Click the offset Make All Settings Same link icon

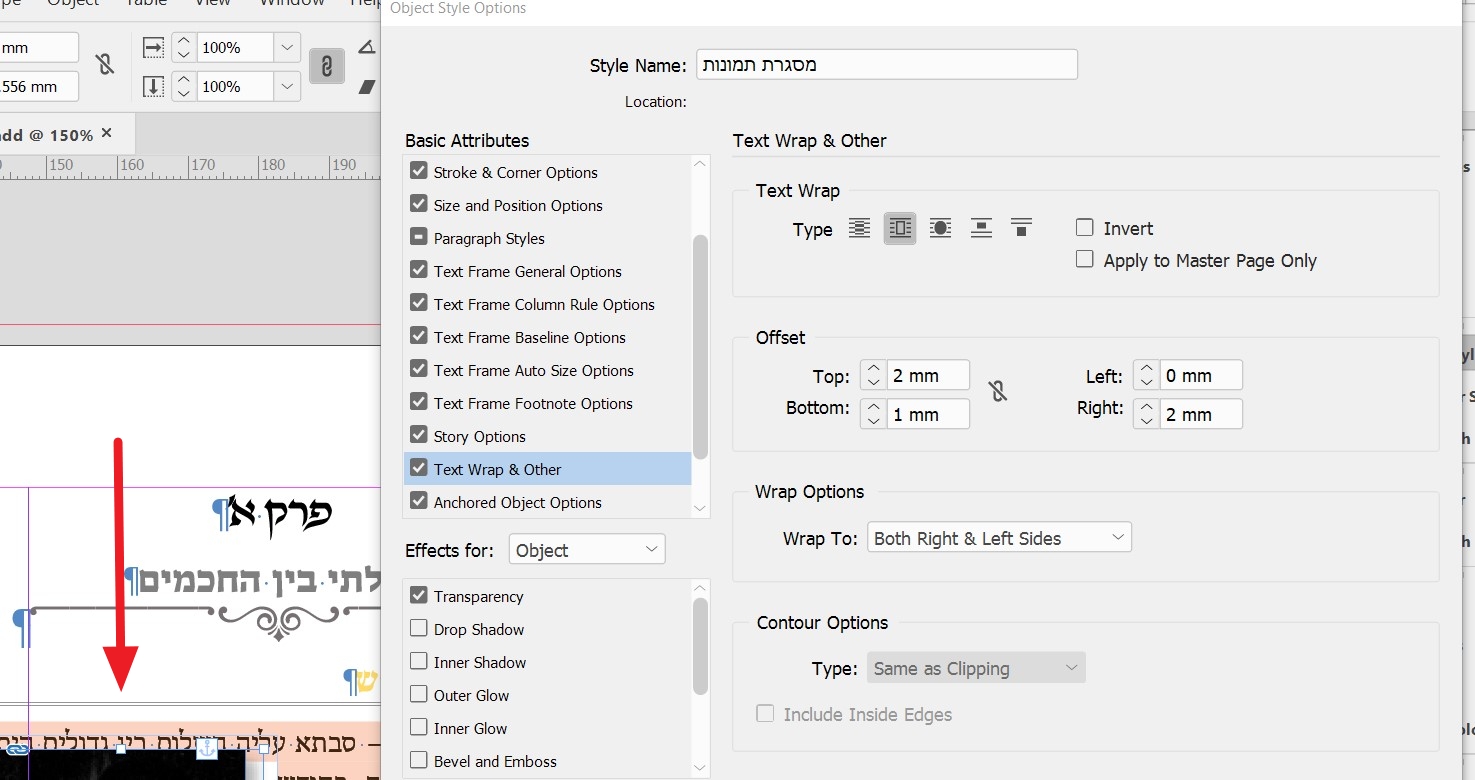click(998, 391)
